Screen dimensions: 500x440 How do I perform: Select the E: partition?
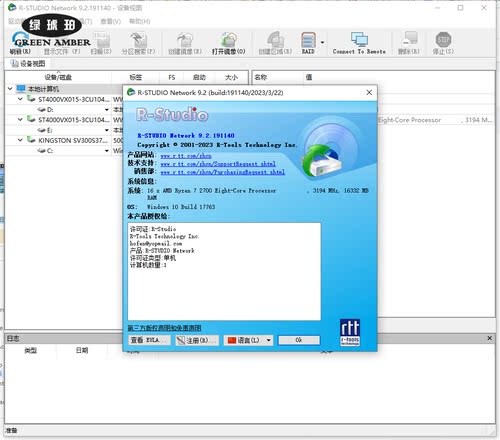point(50,130)
